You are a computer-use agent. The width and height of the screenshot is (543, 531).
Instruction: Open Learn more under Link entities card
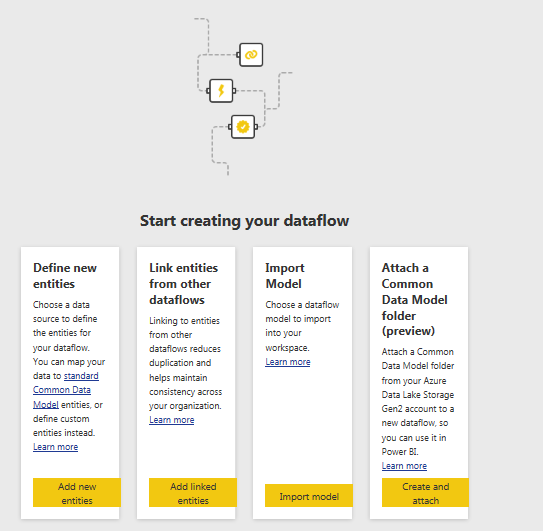tap(172, 420)
